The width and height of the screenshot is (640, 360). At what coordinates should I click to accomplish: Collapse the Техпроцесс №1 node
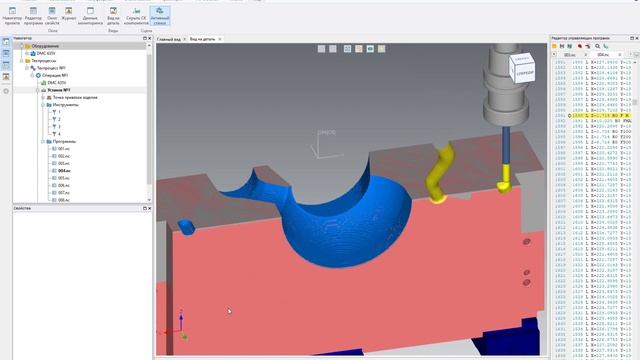coord(27,68)
